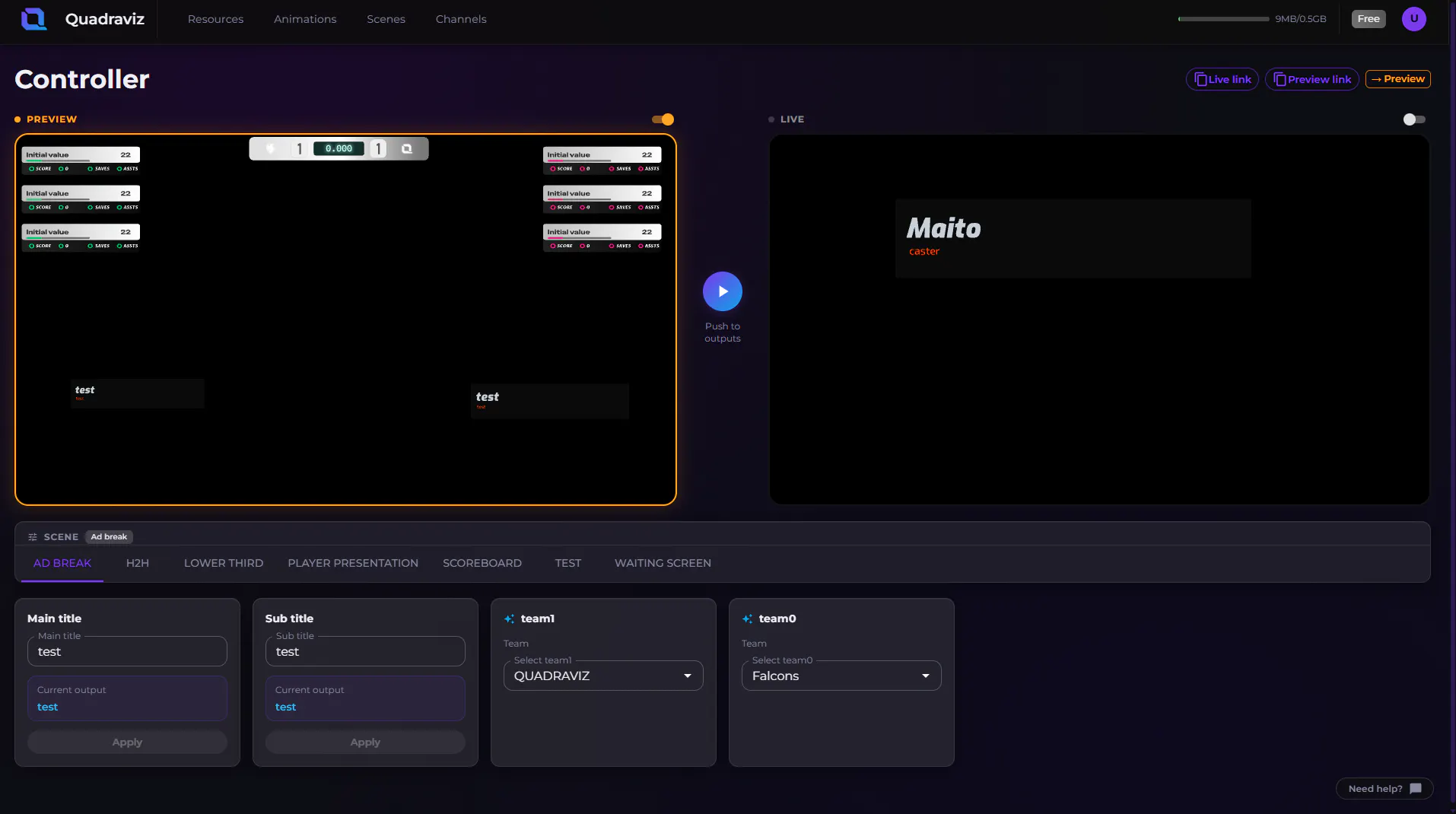Click the Sub title input field
The height and width of the screenshot is (814, 1456).
tap(365, 652)
